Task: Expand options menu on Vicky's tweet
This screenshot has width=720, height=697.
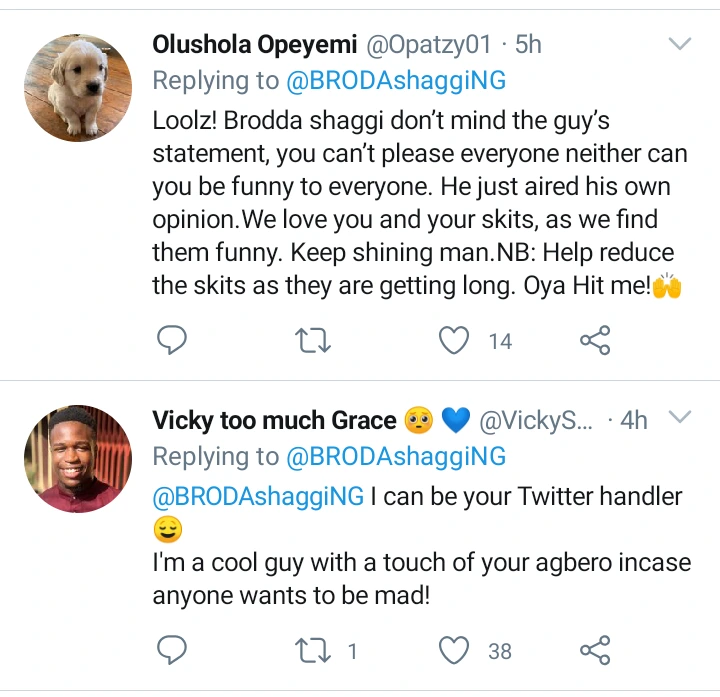Action: point(680,416)
